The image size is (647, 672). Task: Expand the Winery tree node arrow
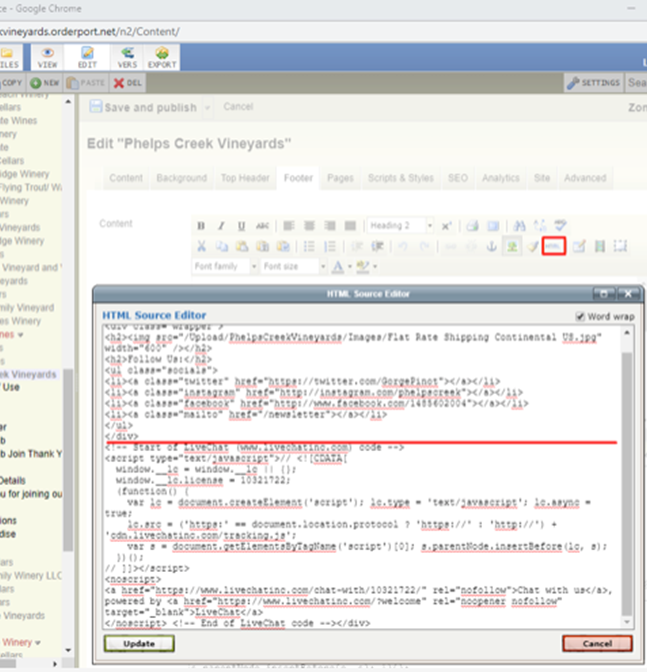tap(38, 643)
